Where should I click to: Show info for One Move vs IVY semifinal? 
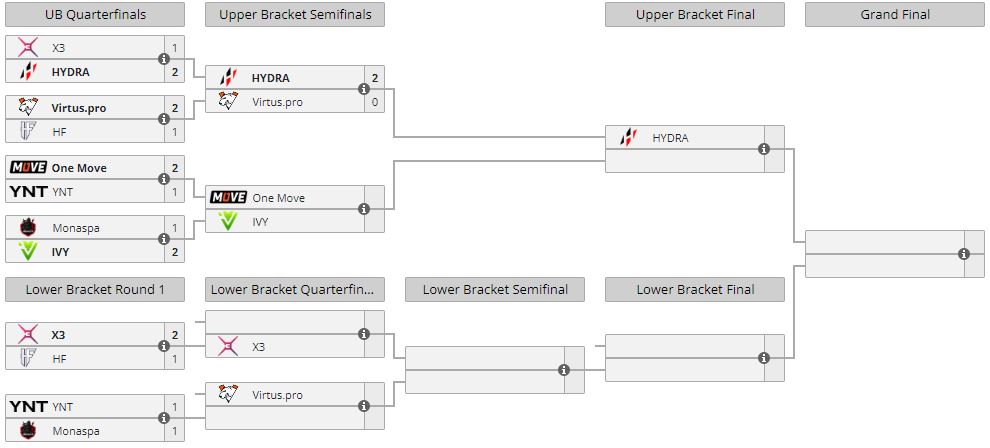(x=364, y=209)
